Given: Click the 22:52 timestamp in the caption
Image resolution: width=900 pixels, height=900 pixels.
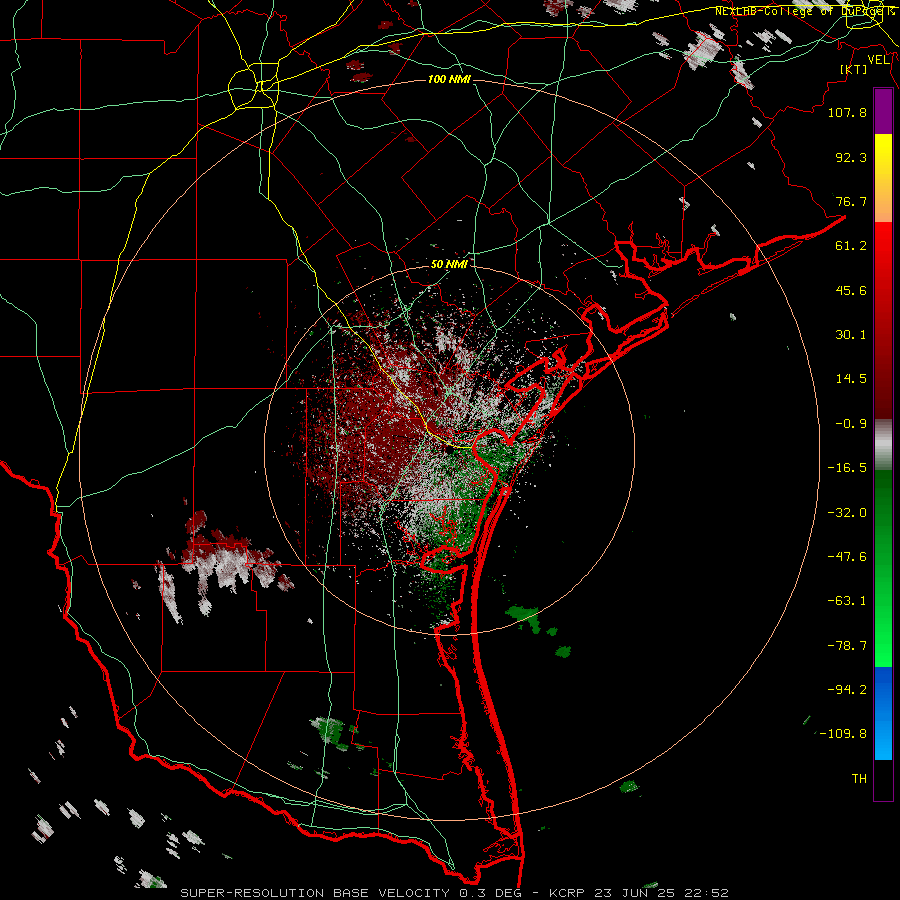Looking at the screenshot, I should tap(709, 893).
